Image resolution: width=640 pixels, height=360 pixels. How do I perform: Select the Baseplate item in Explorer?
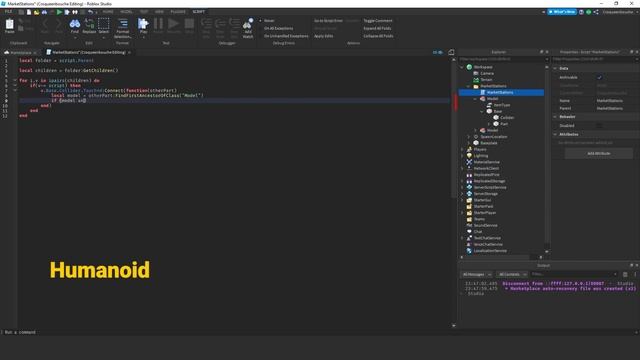(488, 143)
